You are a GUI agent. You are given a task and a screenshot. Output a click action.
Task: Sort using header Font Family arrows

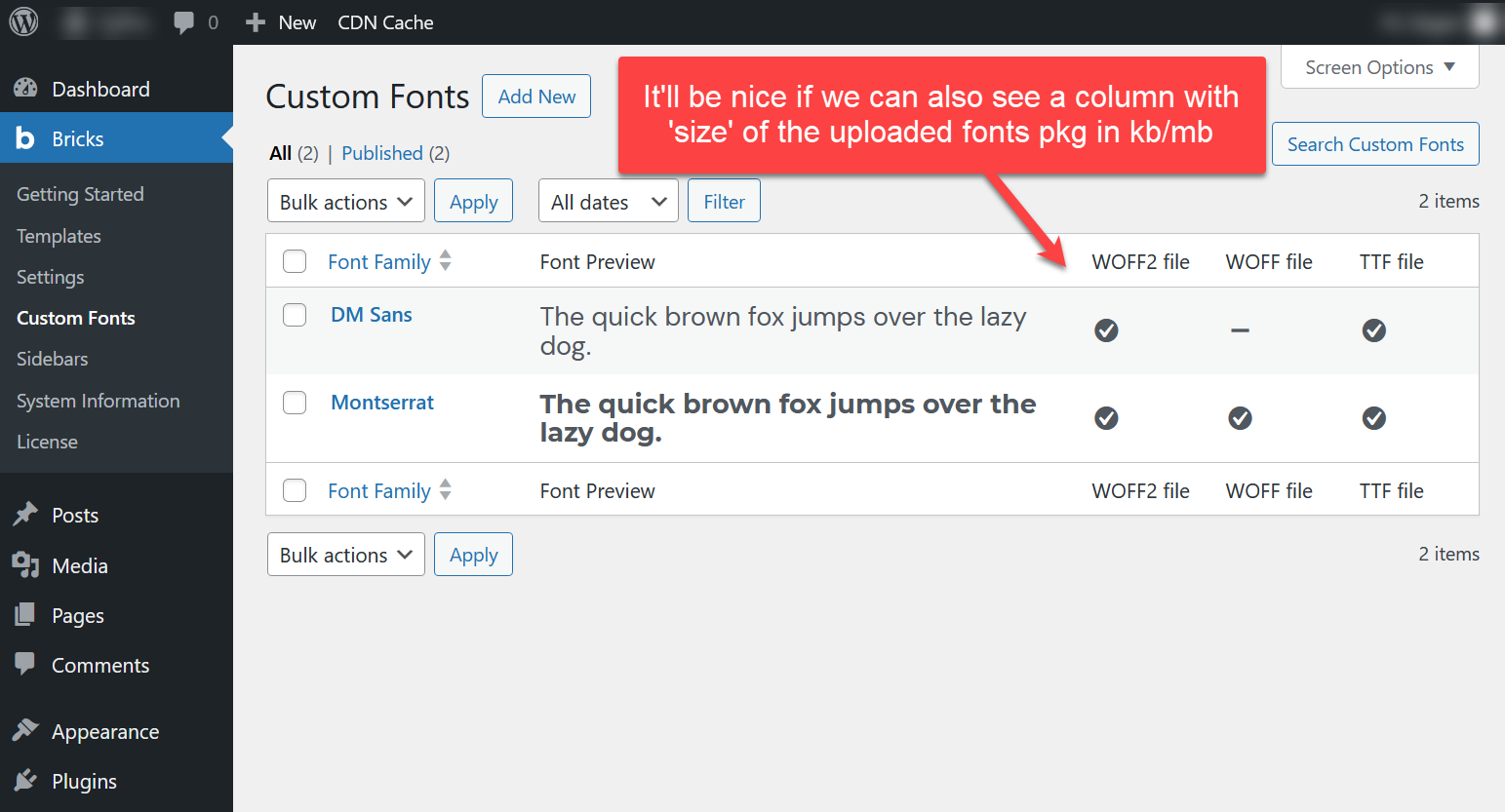(446, 260)
